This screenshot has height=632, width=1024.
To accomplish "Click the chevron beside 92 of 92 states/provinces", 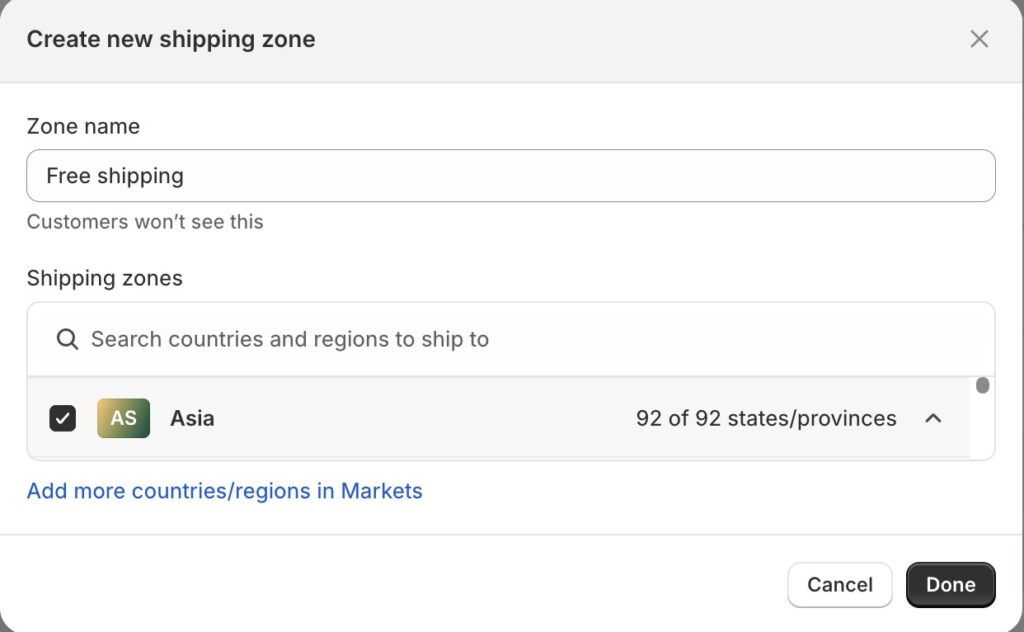I will (x=934, y=418).
